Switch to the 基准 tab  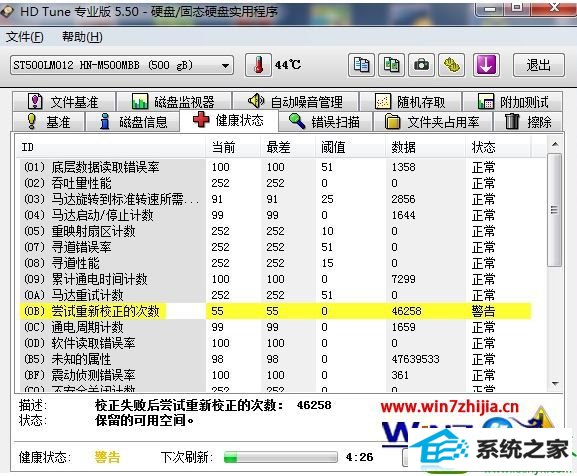click(49, 121)
